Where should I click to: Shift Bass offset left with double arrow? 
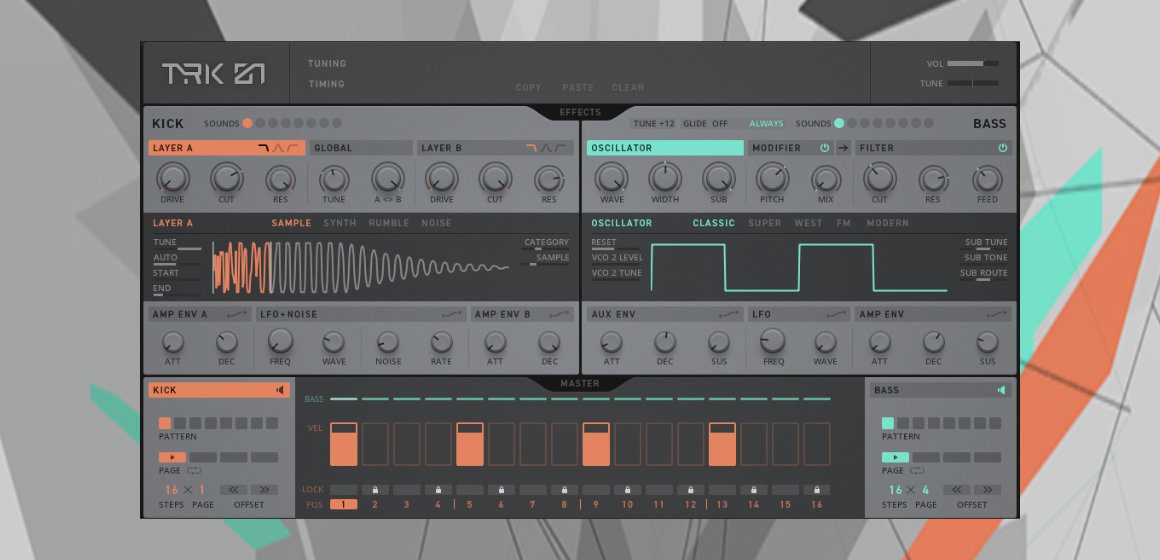(957, 490)
